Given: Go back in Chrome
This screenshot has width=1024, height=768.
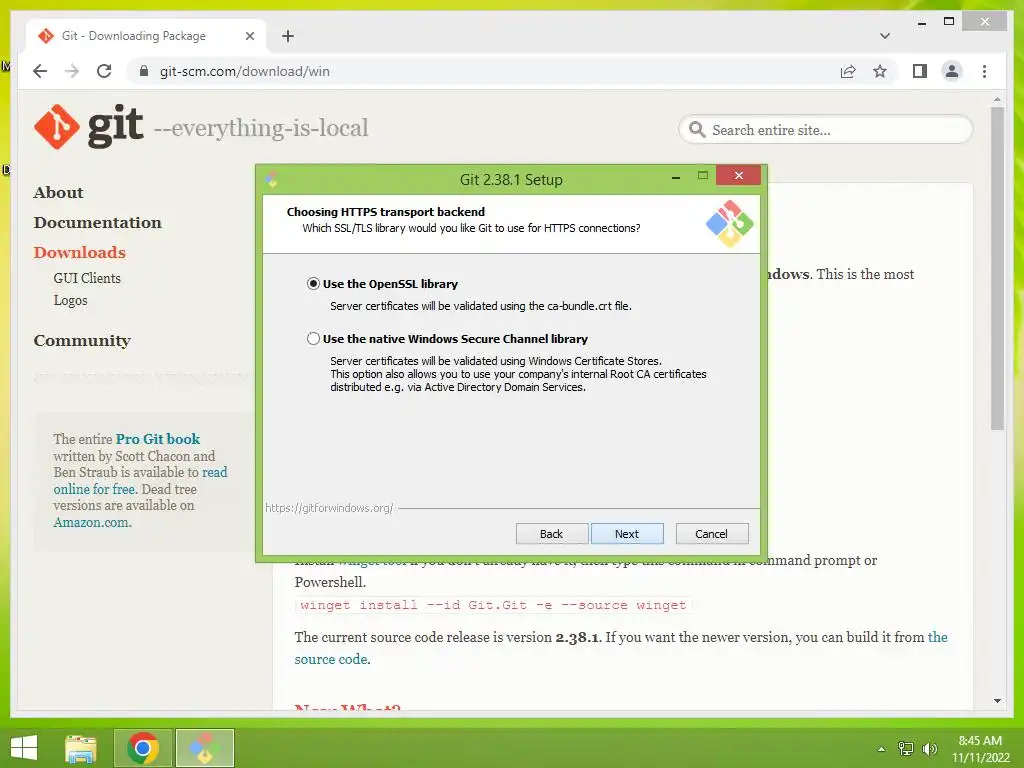Looking at the screenshot, I should pyautogui.click(x=40, y=71).
